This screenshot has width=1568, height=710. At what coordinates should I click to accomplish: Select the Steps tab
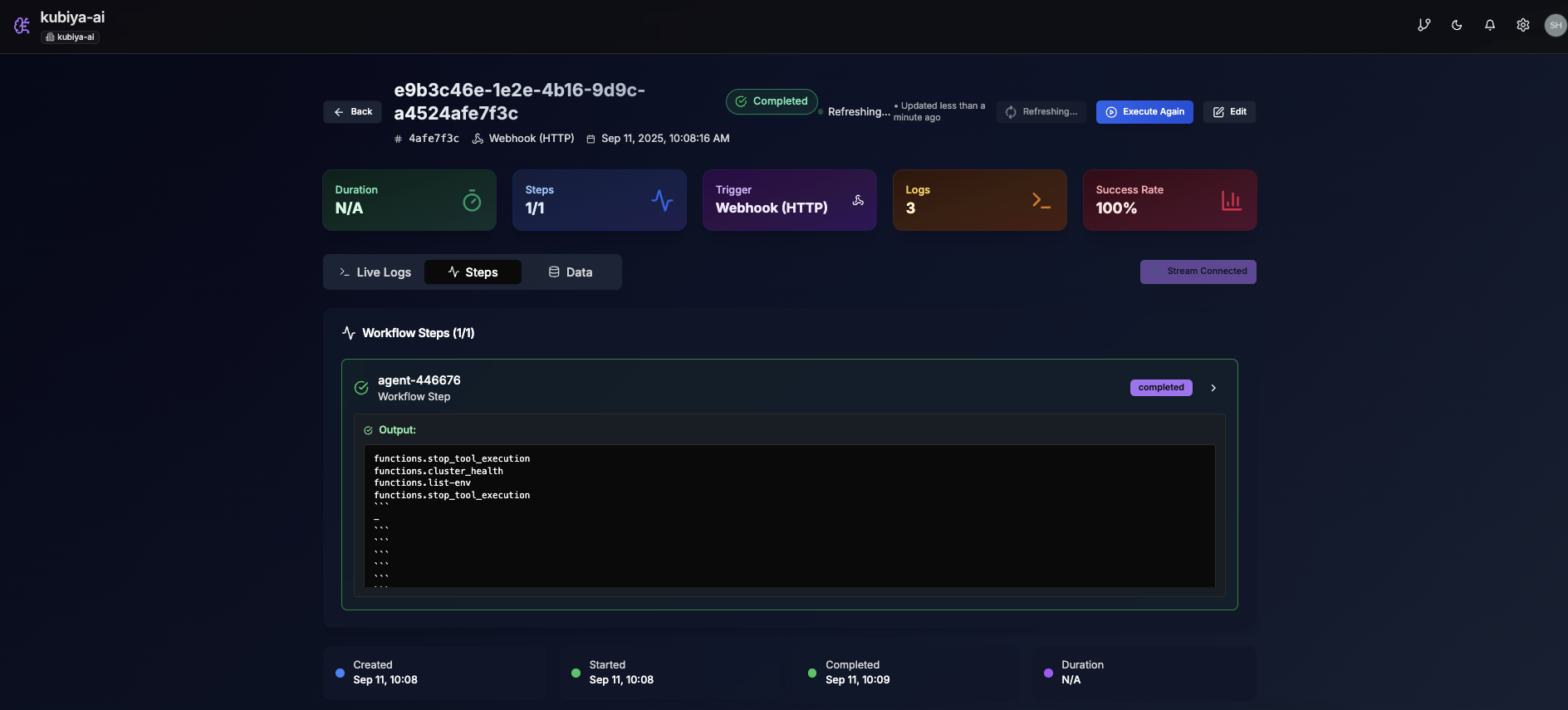(473, 272)
